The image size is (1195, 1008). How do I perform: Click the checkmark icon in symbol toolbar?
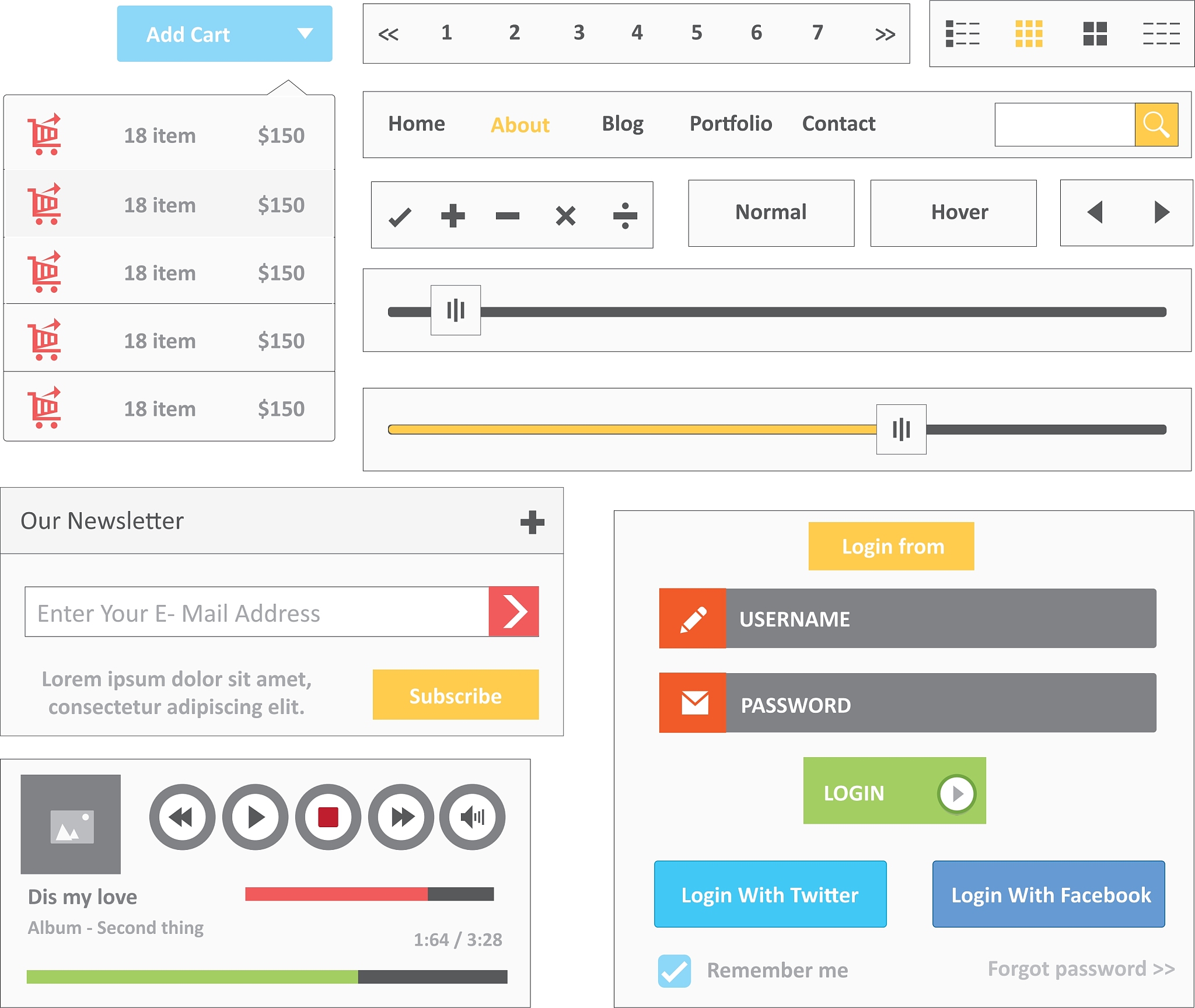pos(400,216)
